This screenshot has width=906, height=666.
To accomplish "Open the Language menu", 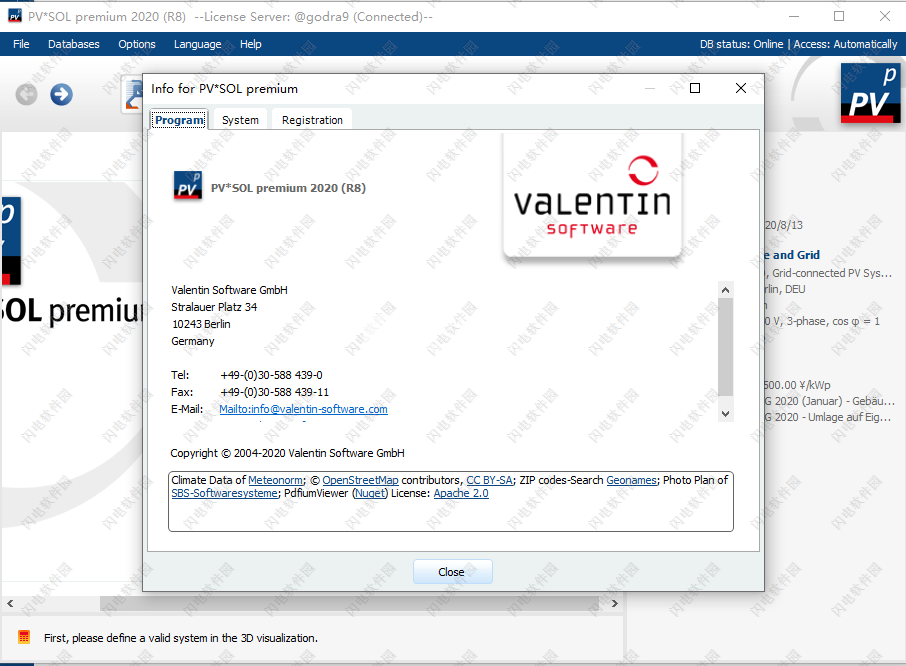I will coord(198,44).
